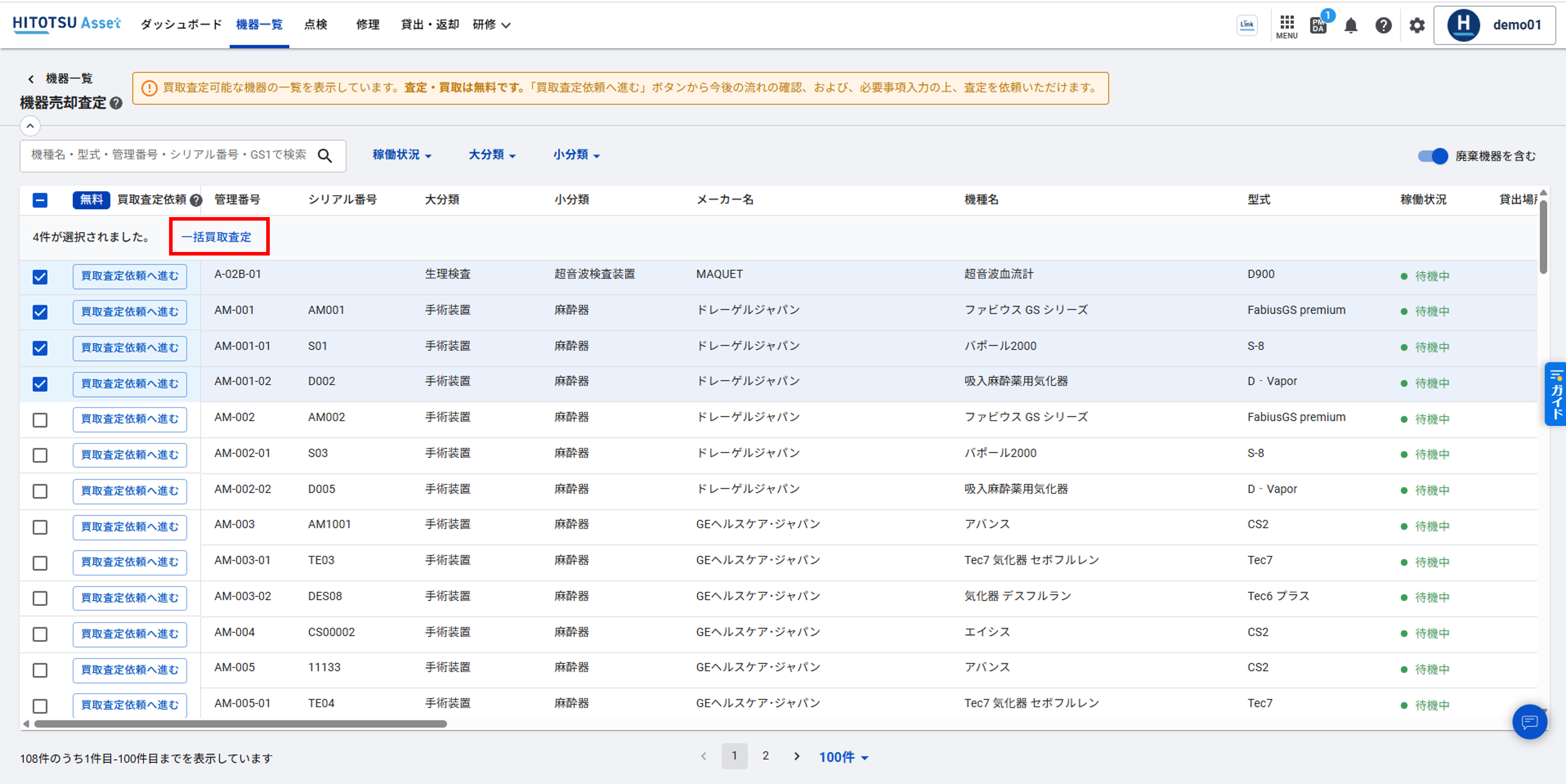This screenshot has height=784, width=1566.
Task: Click the メーカー名 column header
Action: click(725, 200)
